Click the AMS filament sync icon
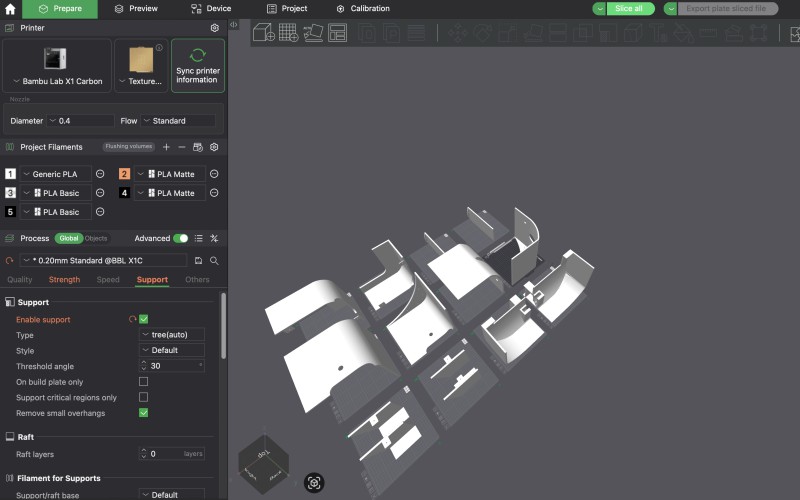Image resolution: width=800 pixels, height=500 pixels. tap(198, 147)
